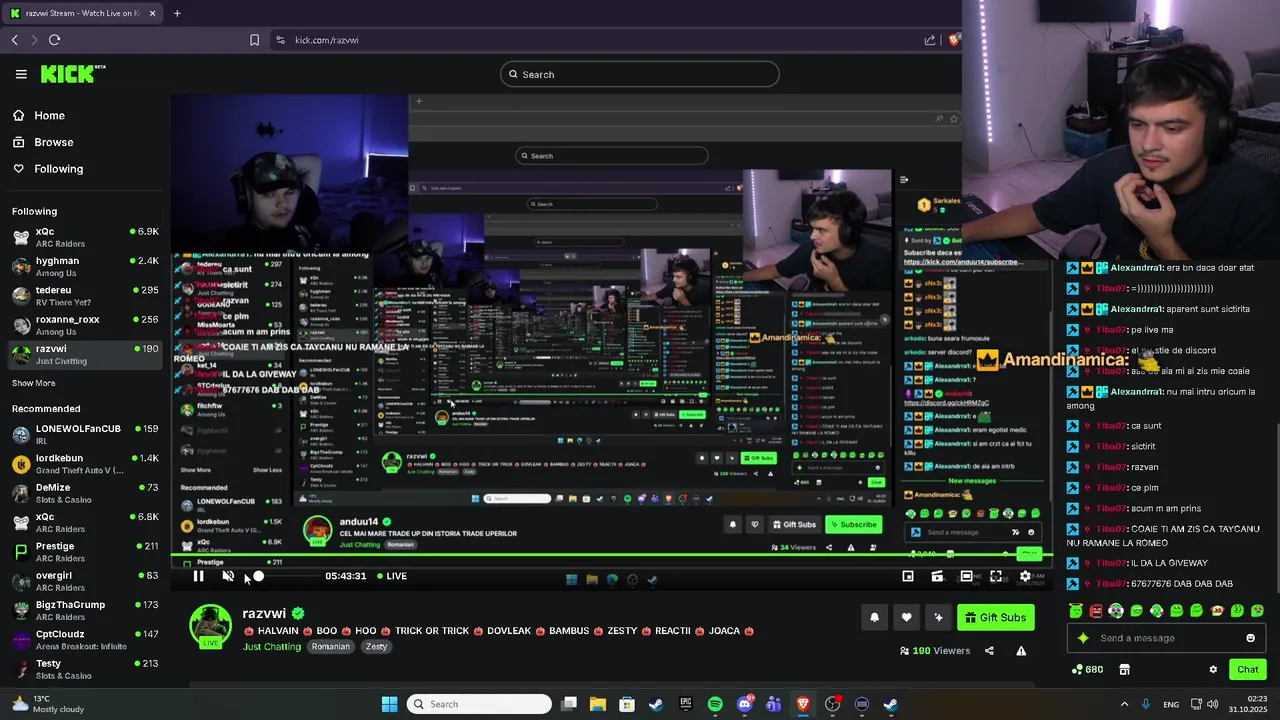
Task: Select the Romanian language tag
Action: pyautogui.click(x=330, y=647)
